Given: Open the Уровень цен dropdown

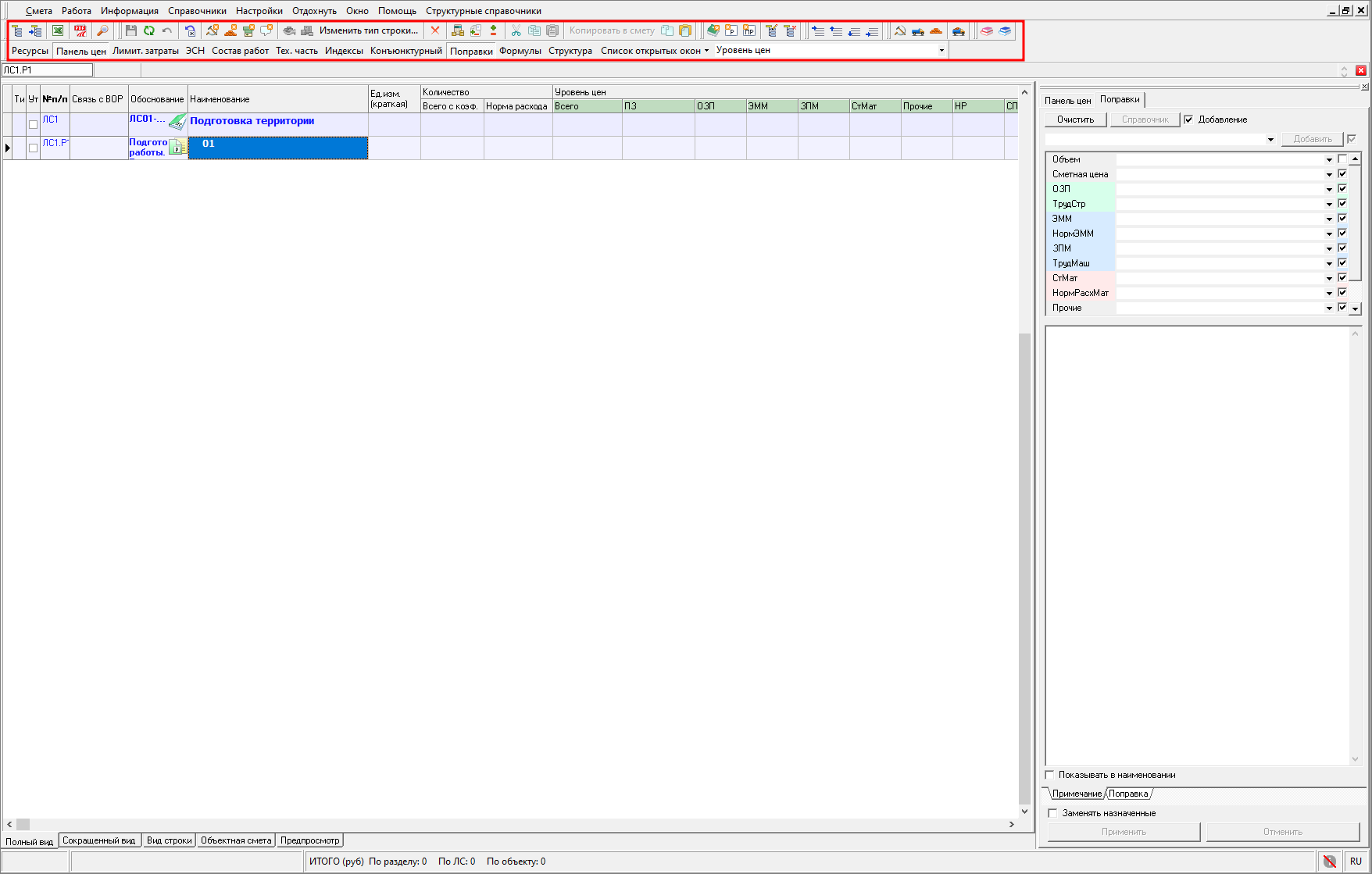Looking at the screenshot, I should point(941,51).
